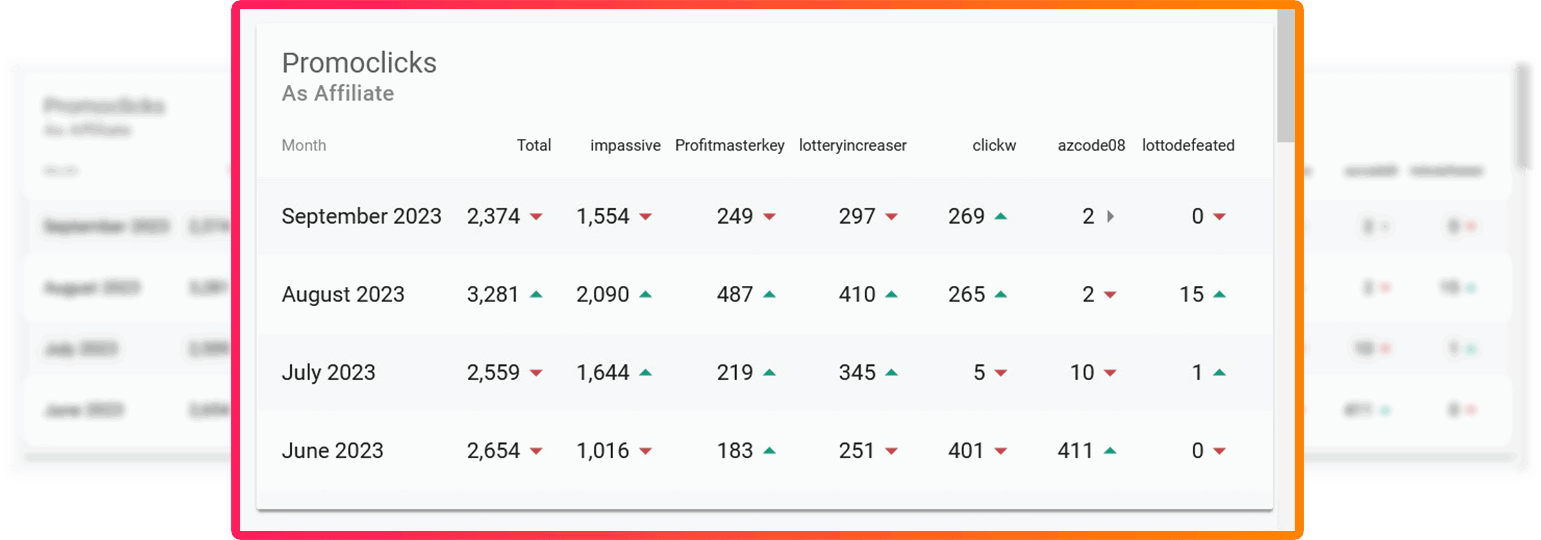This screenshot has width=1541, height=540.
Task: Sort by the Month column header
Action: click(304, 145)
